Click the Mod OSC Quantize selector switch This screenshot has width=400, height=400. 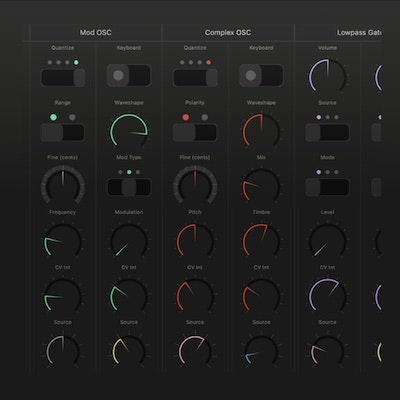[x=62, y=77]
